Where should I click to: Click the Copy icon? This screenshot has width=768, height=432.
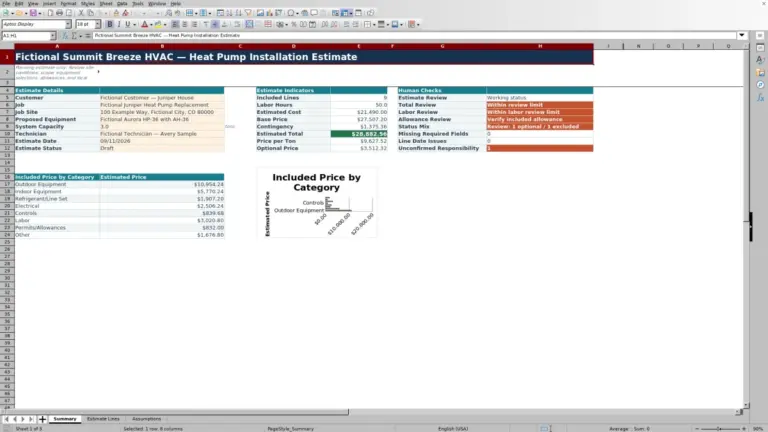point(90,13)
